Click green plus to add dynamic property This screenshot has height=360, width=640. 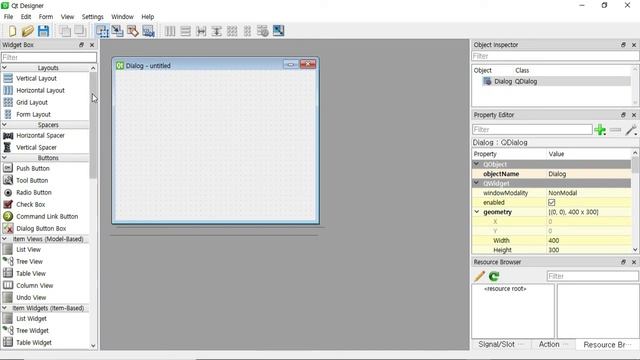click(x=600, y=130)
